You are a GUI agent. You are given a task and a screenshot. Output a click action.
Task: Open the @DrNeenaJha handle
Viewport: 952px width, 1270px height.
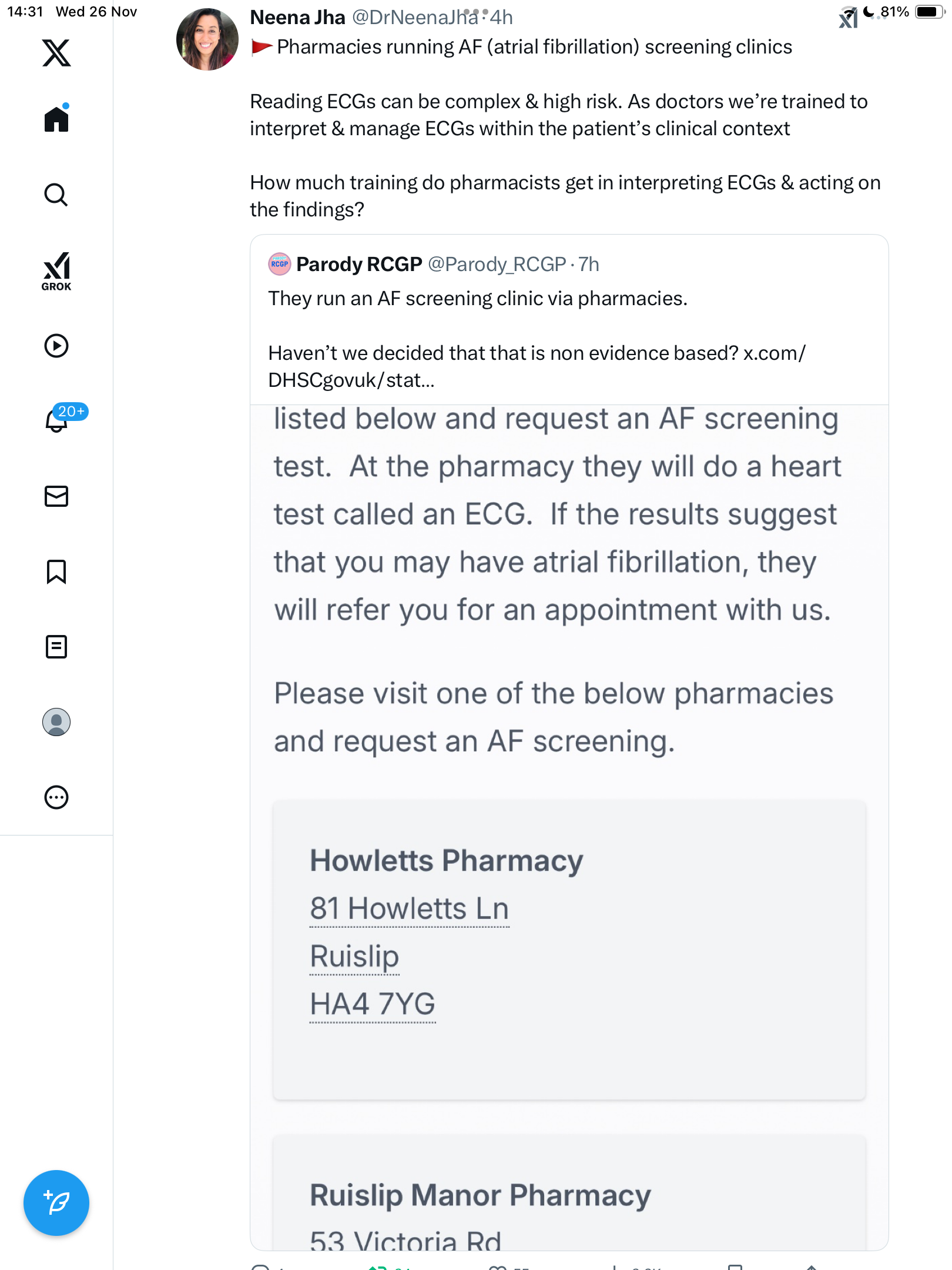(x=414, y=18)
